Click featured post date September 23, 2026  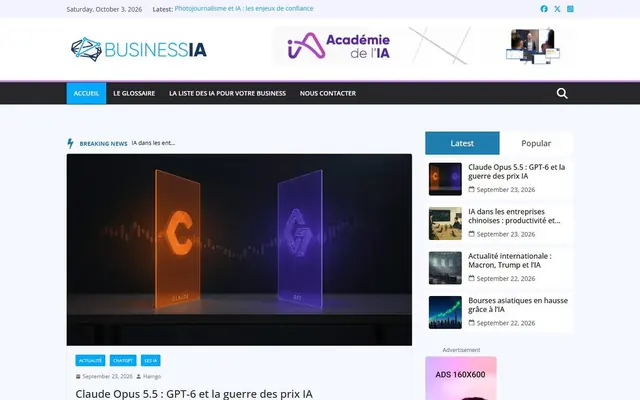pyautogui.click(x=107, y=376)
